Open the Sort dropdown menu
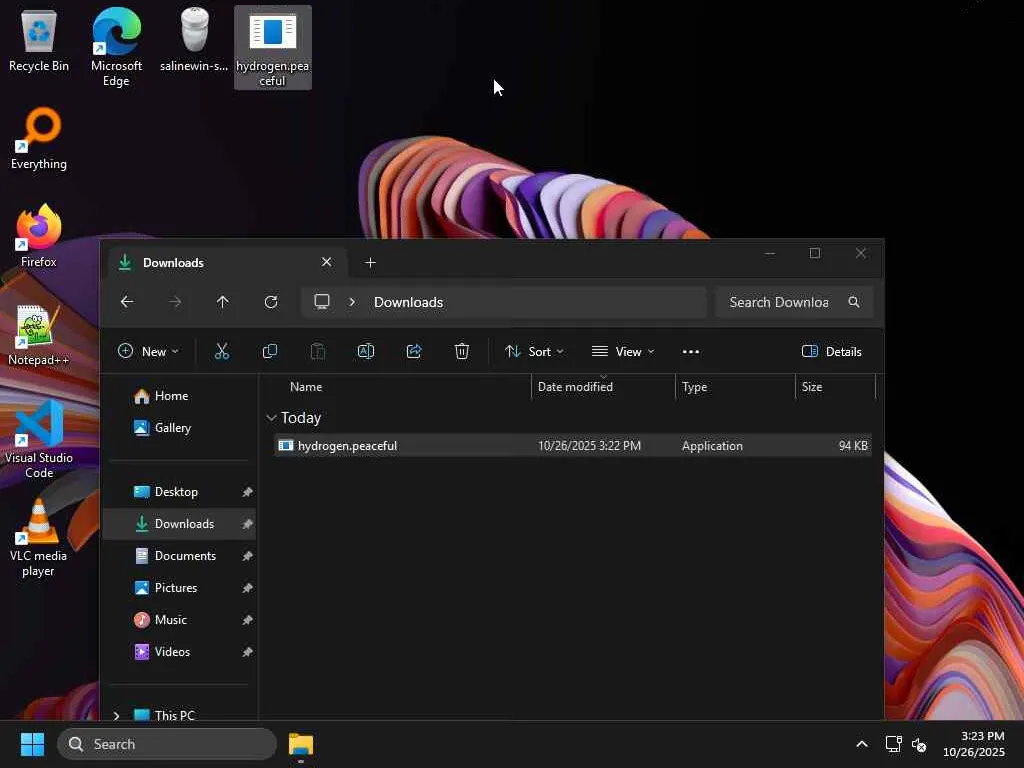1024x768 pixels. tap(534, 351)
